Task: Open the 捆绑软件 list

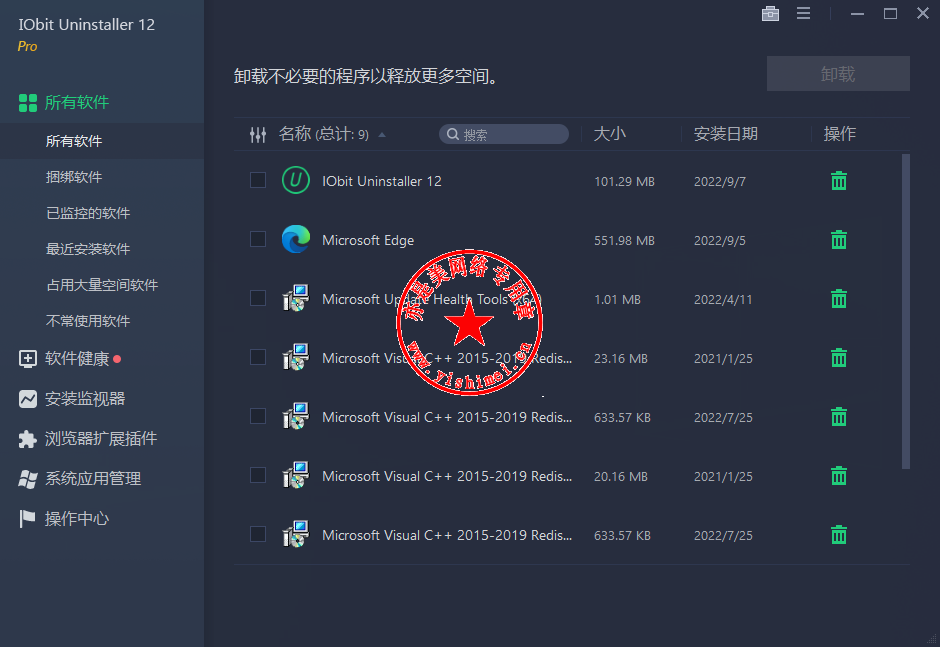Action: point(74,177)
